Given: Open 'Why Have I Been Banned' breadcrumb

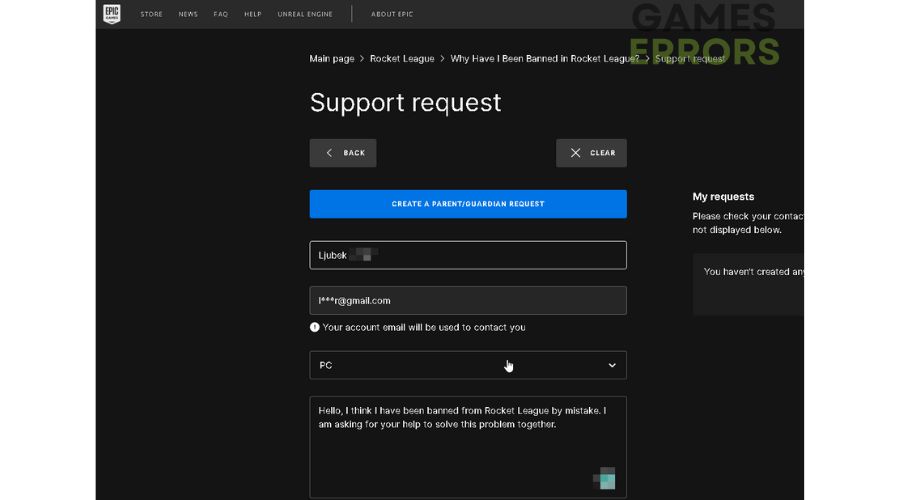Looking at the screenshot, I should (545, 59).
